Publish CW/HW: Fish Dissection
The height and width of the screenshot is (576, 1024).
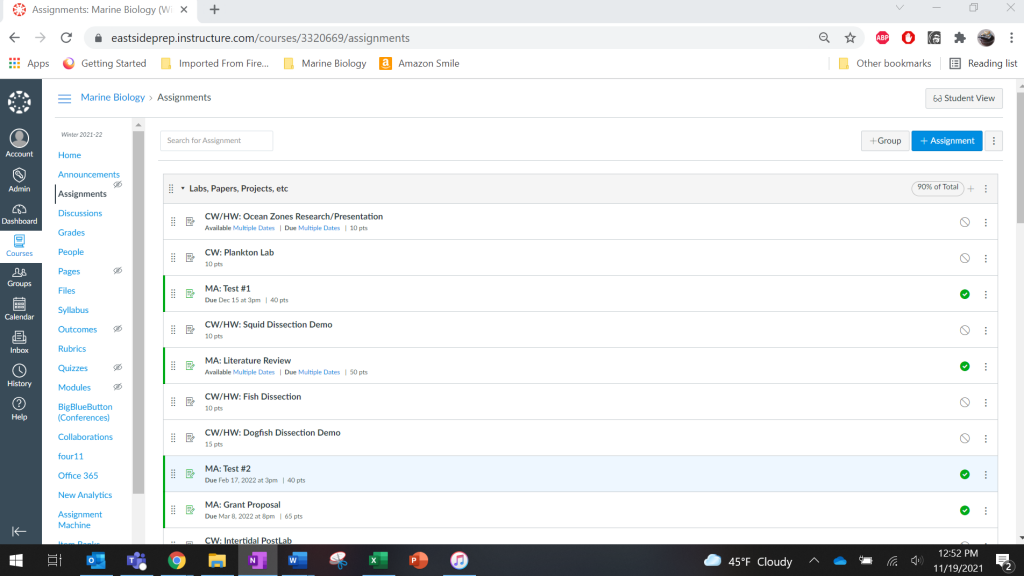[x=965, y=402]
